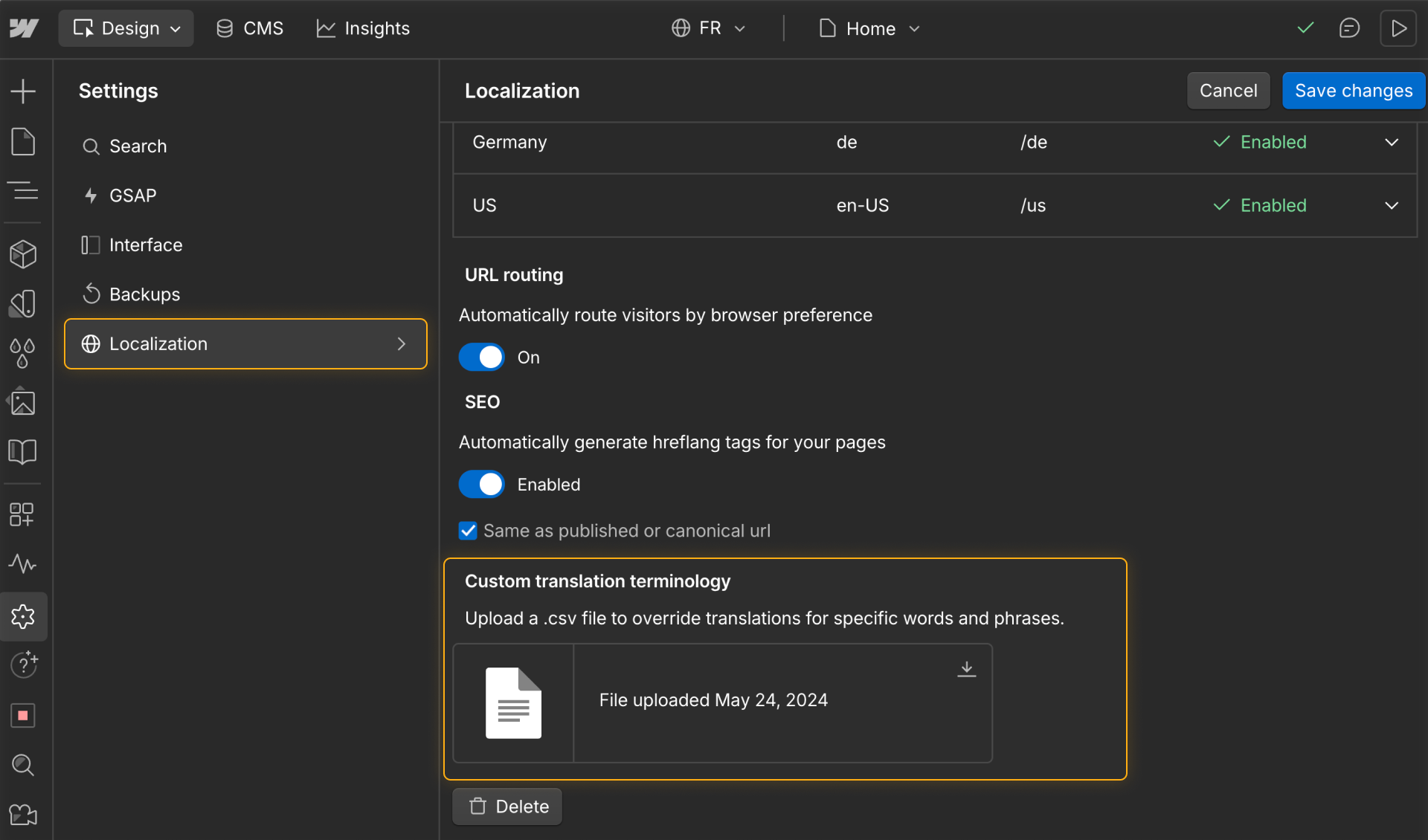
Task: Disable automatic hreflang tag generation
Action: pos(482,484)
